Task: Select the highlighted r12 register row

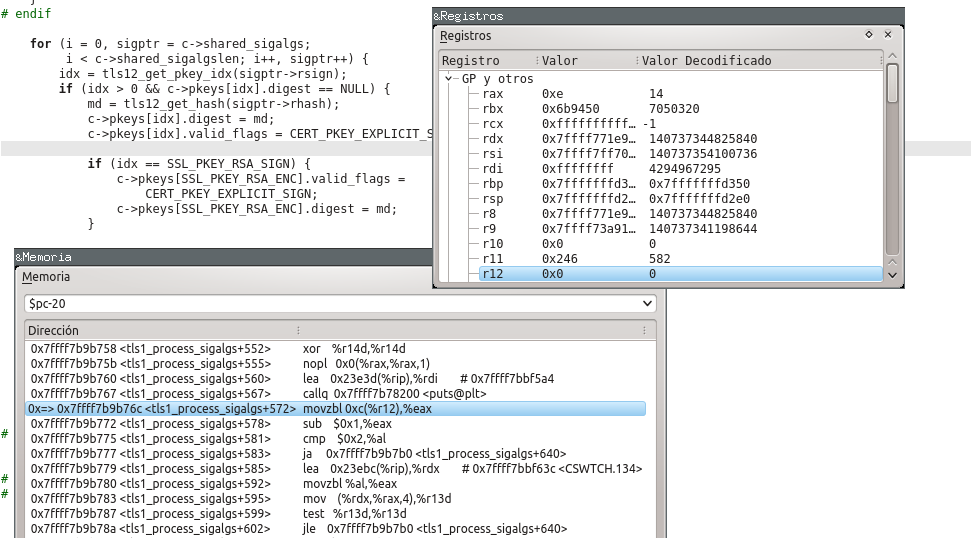Action: (x=681, y=274)
